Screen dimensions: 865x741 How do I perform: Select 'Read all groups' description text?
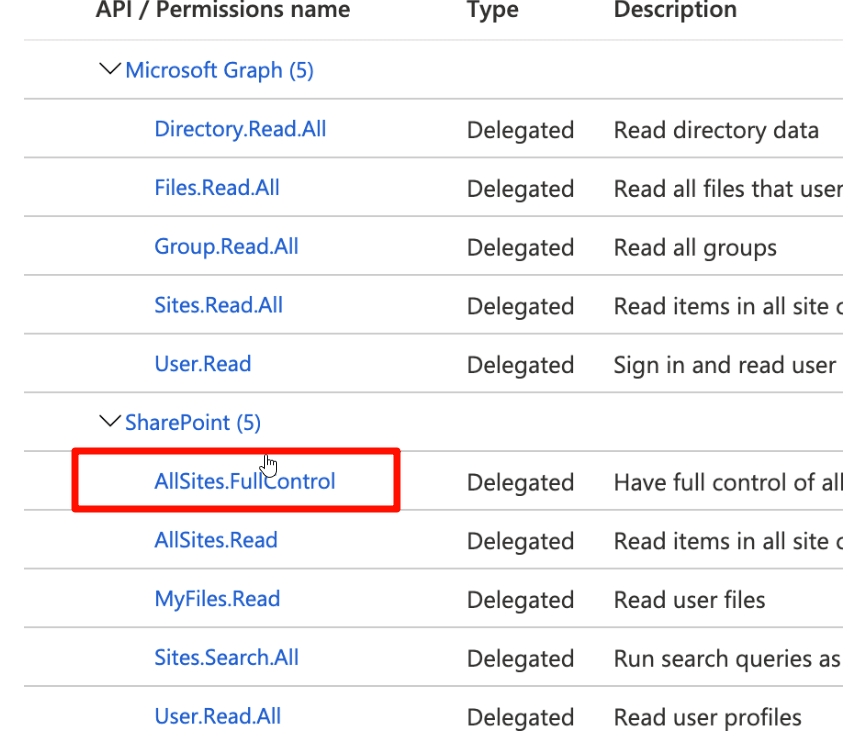[695, 248]
